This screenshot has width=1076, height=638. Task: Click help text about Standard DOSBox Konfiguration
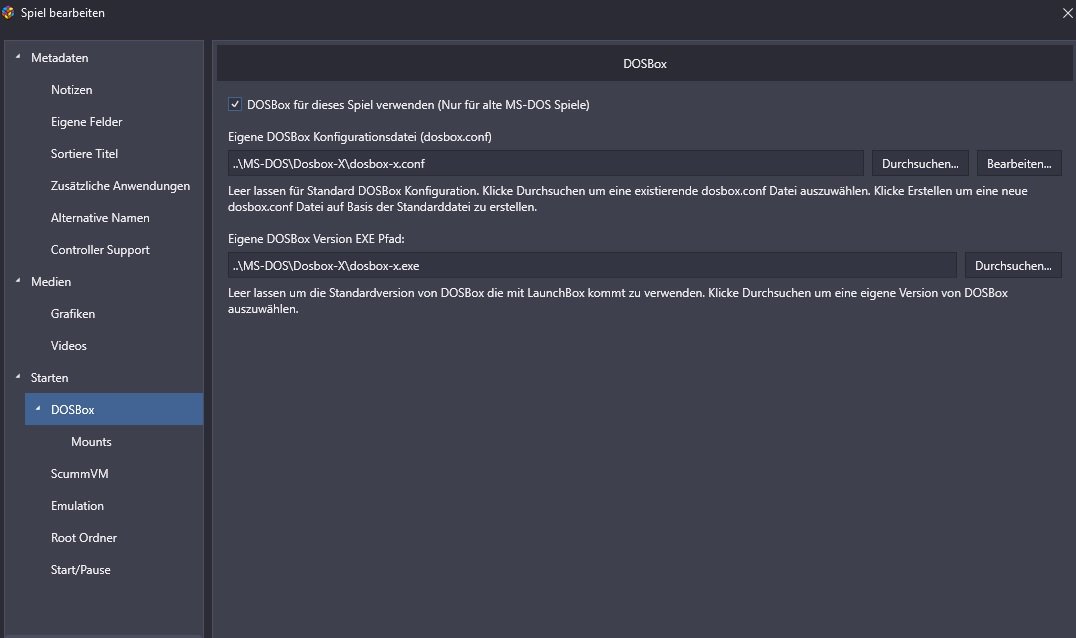627,198
